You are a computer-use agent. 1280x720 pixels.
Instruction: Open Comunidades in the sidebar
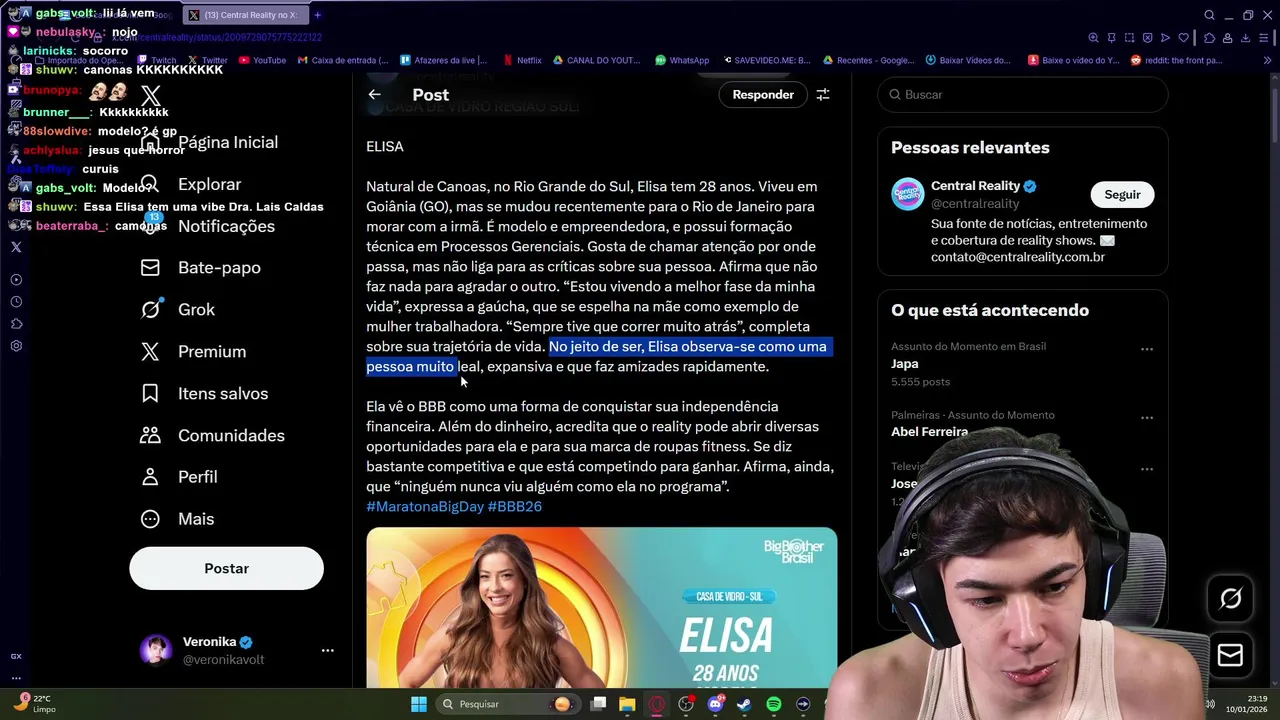pyautogui.click(x=212, y=435)
